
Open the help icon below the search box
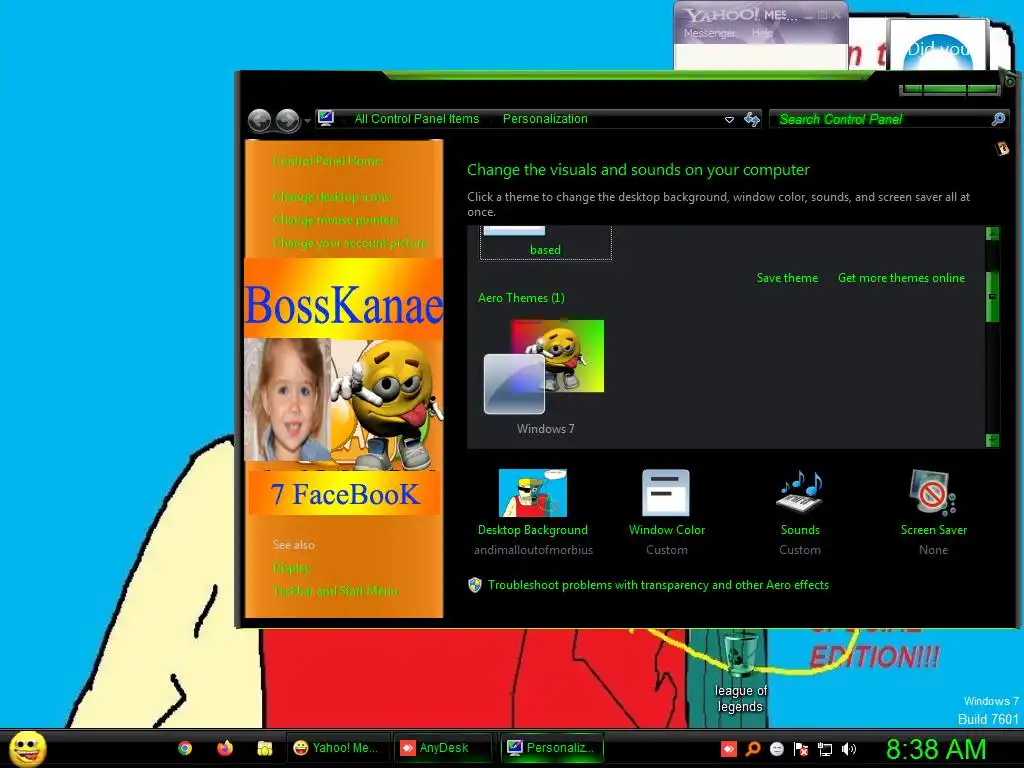(x=1002, y=149)
